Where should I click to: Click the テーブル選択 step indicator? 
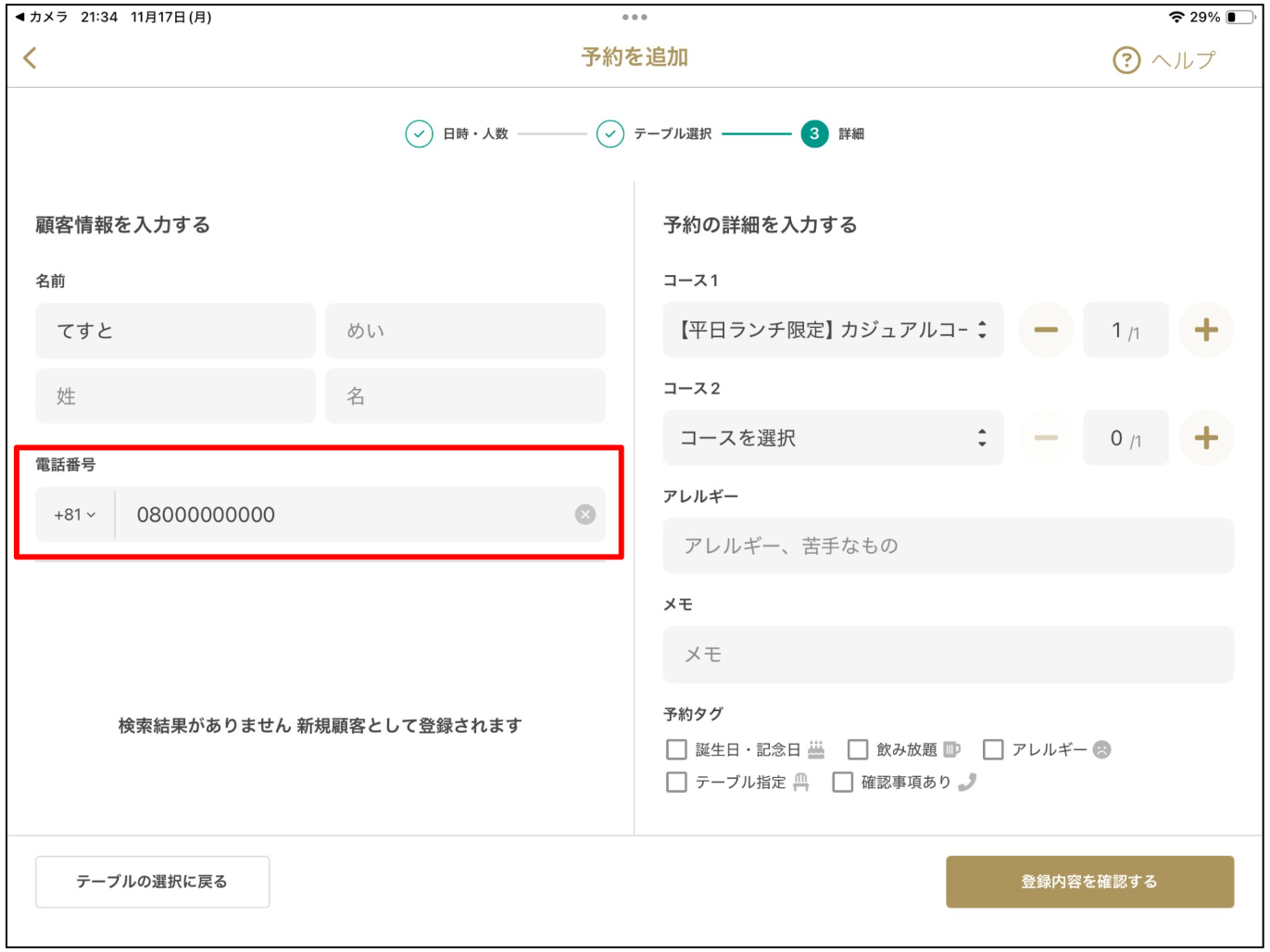click(645, 132)
